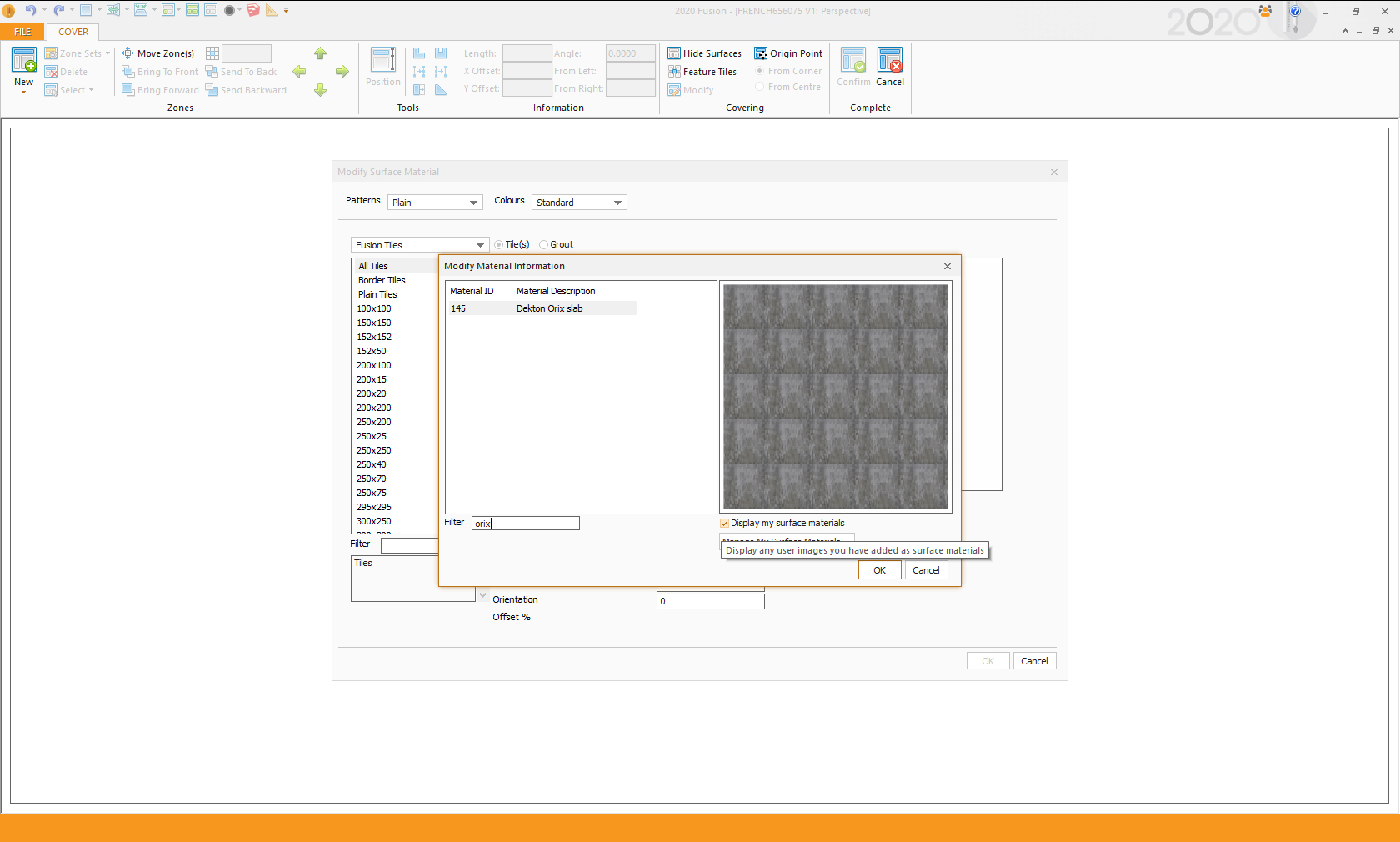
Task: Click the Hide Surfaces icon
Action: (674, 53)
